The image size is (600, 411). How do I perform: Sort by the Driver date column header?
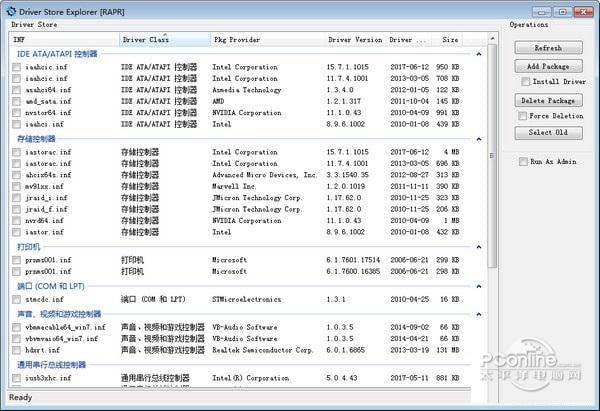coord(408,39)
